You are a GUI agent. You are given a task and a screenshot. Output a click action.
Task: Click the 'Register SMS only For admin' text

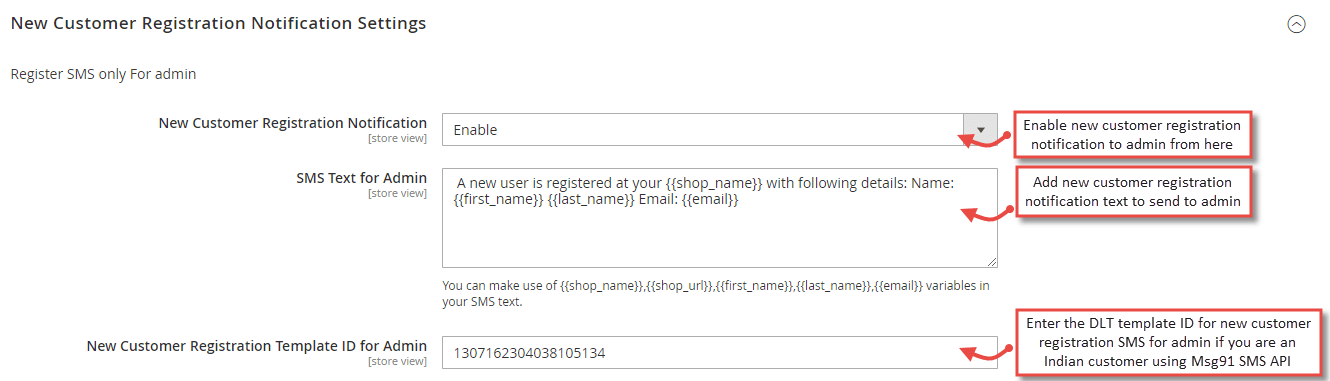[103, 74]
